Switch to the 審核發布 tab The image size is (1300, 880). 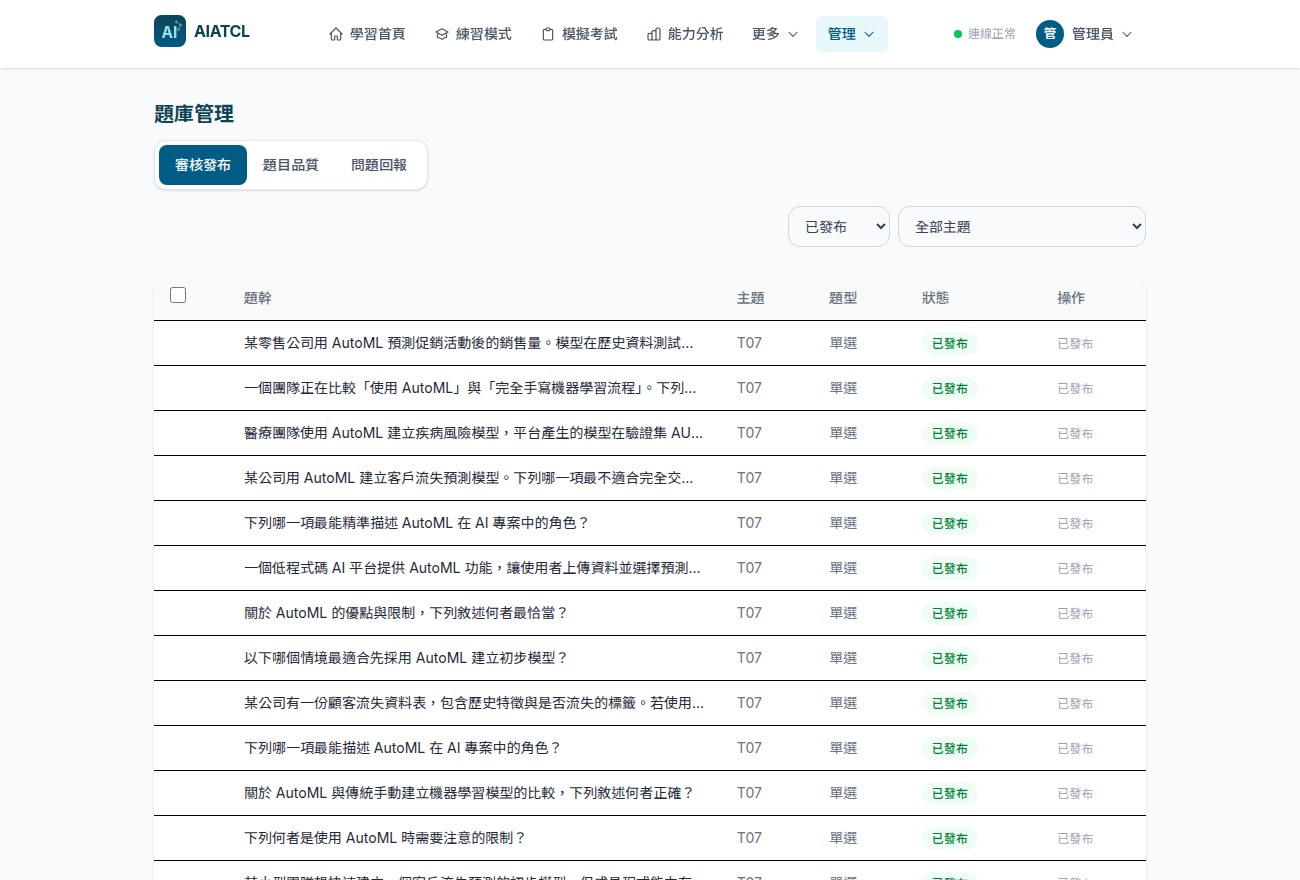[x=203, y=165]
